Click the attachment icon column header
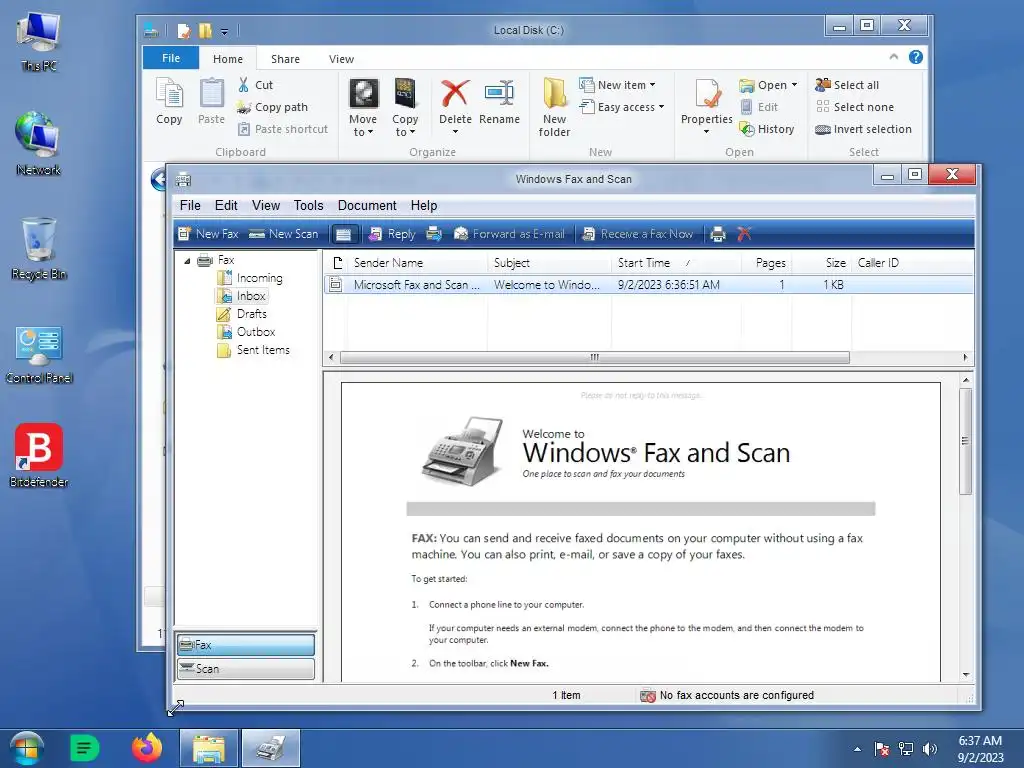This screenshot has width=1024, height=768. [x=337, y=263]
